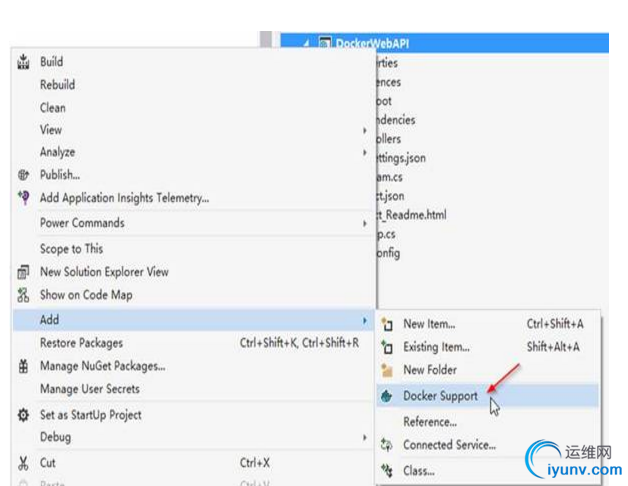Expand the View submenu arrow
Viewport: 628px width, 486px height.
coord(364,131)
